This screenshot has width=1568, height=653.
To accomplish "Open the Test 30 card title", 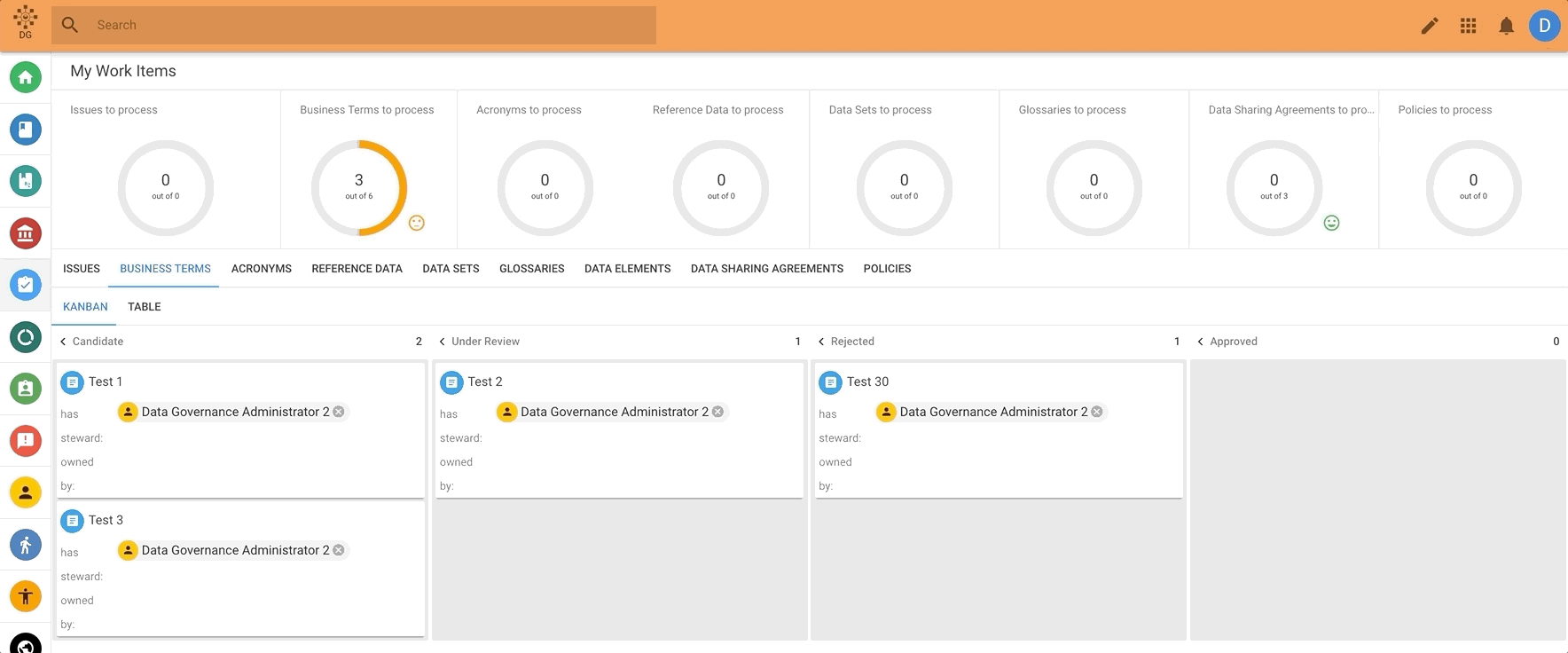I will click(x=867, y=382).
